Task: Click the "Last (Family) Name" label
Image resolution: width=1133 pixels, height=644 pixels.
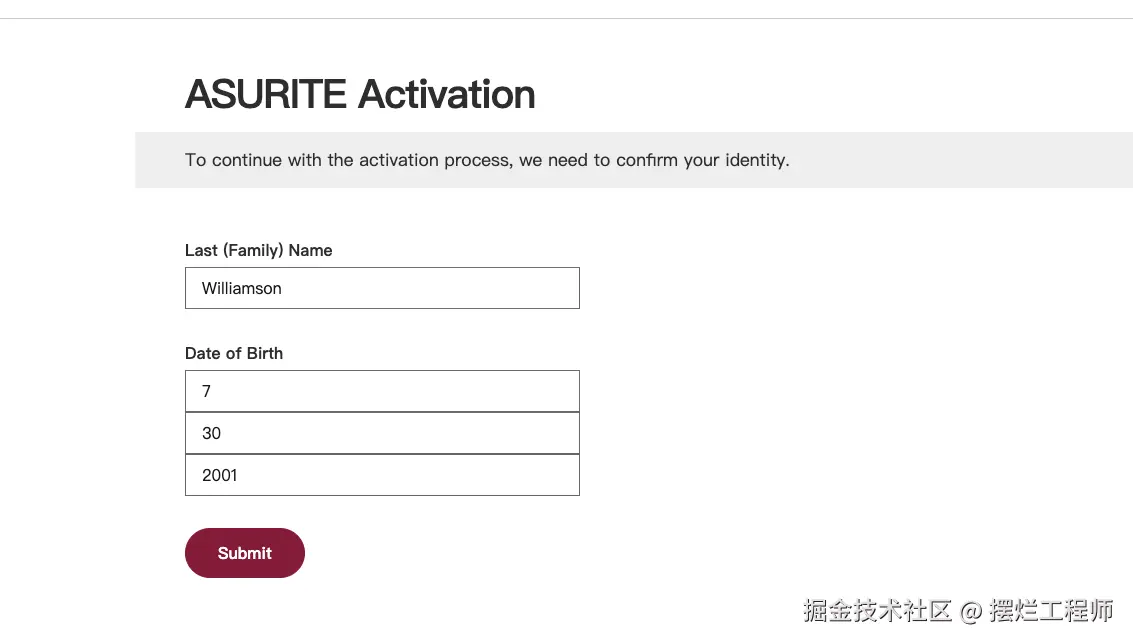Action: coord(258,250)
